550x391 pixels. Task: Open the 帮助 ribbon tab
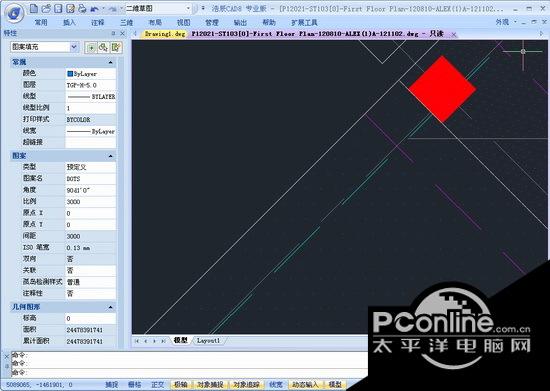[269, 22]
